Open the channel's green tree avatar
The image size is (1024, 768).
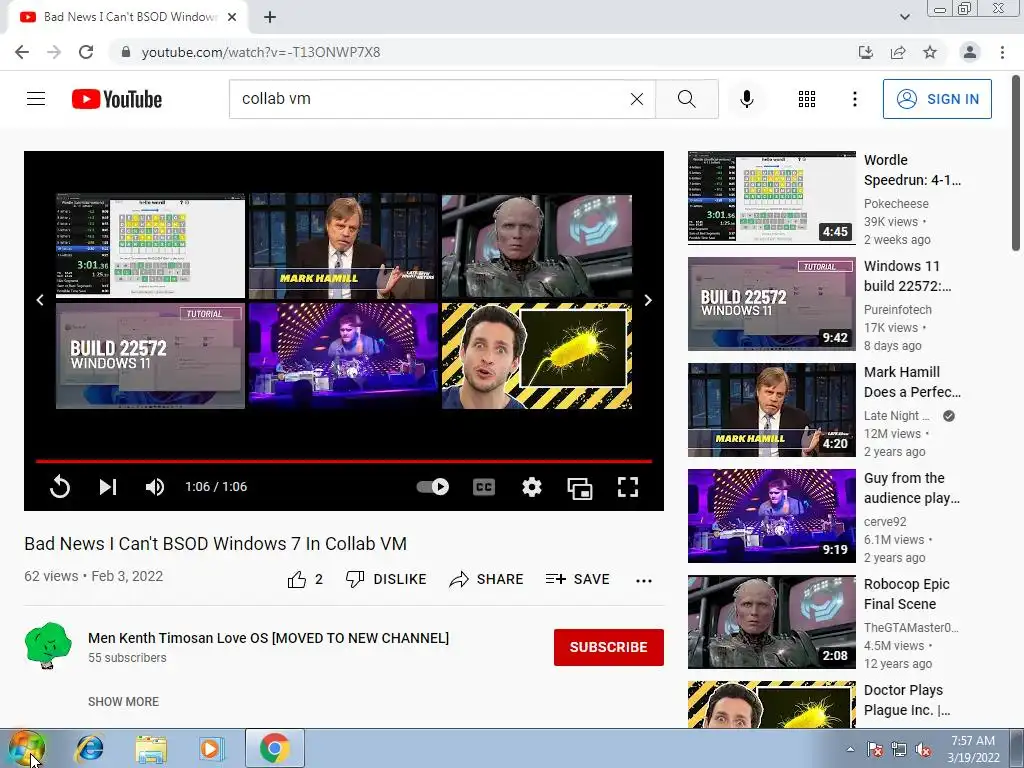point(48,645)
